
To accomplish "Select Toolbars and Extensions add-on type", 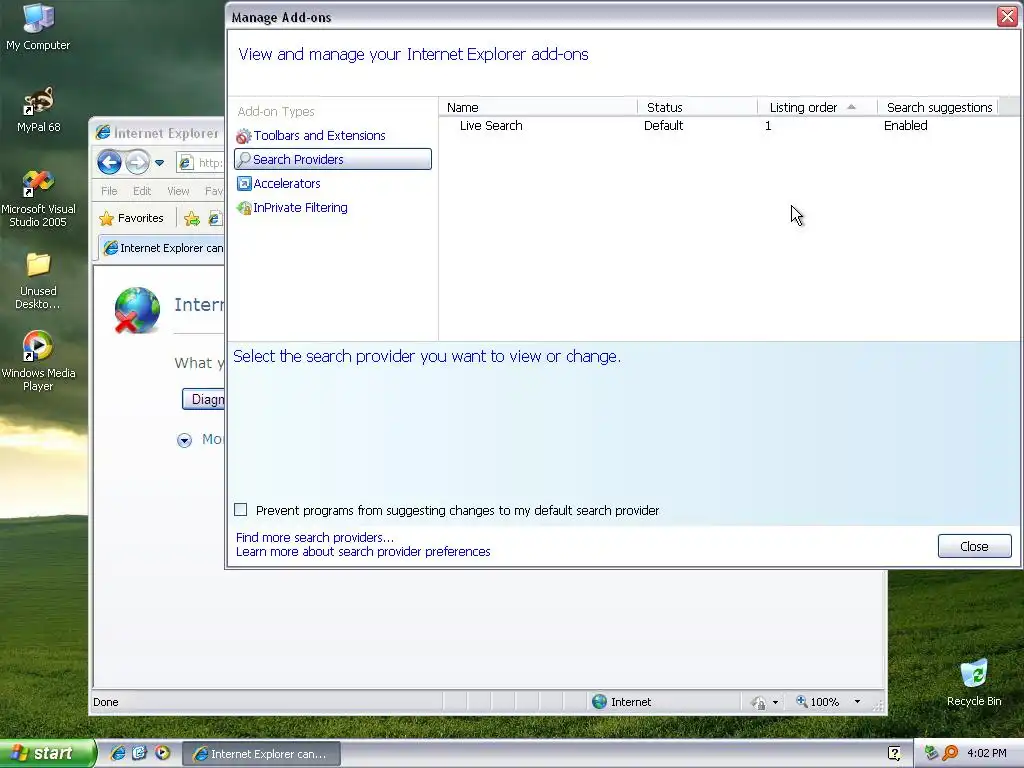I will coord(311,135).
